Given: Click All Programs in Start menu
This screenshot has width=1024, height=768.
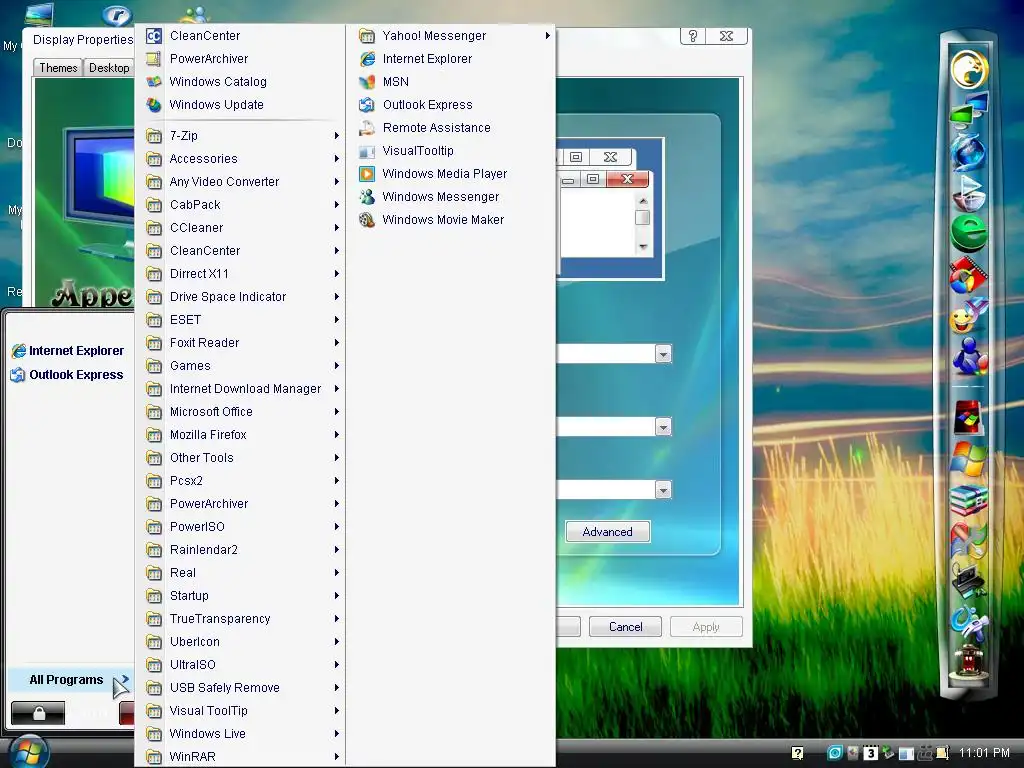Looking at the screenshot, I should 71,680.
